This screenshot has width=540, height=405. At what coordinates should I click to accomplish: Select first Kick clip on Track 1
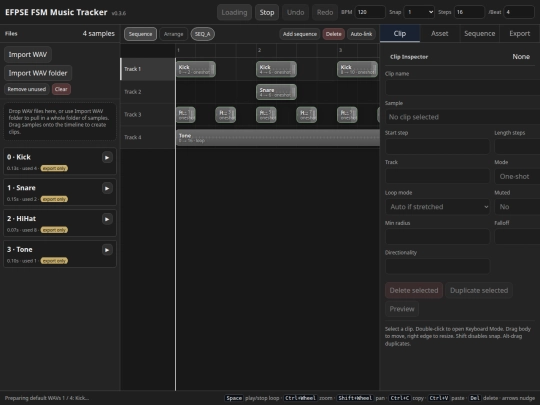point(196,69)
